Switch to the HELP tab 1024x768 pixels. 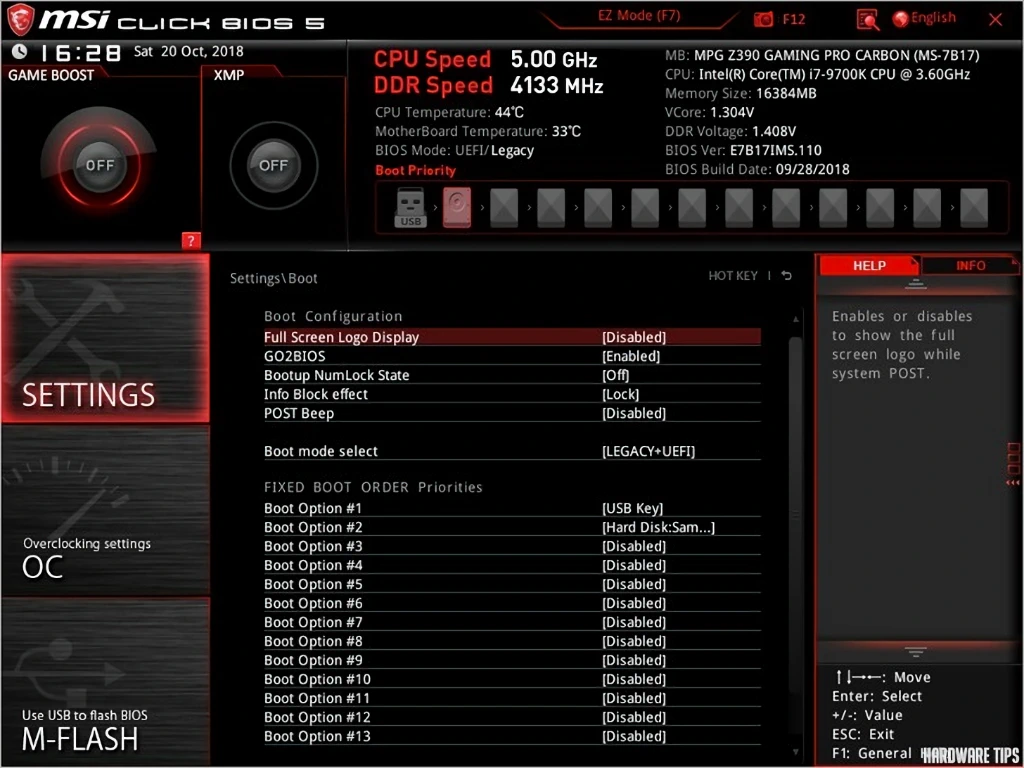pos(869,265)
